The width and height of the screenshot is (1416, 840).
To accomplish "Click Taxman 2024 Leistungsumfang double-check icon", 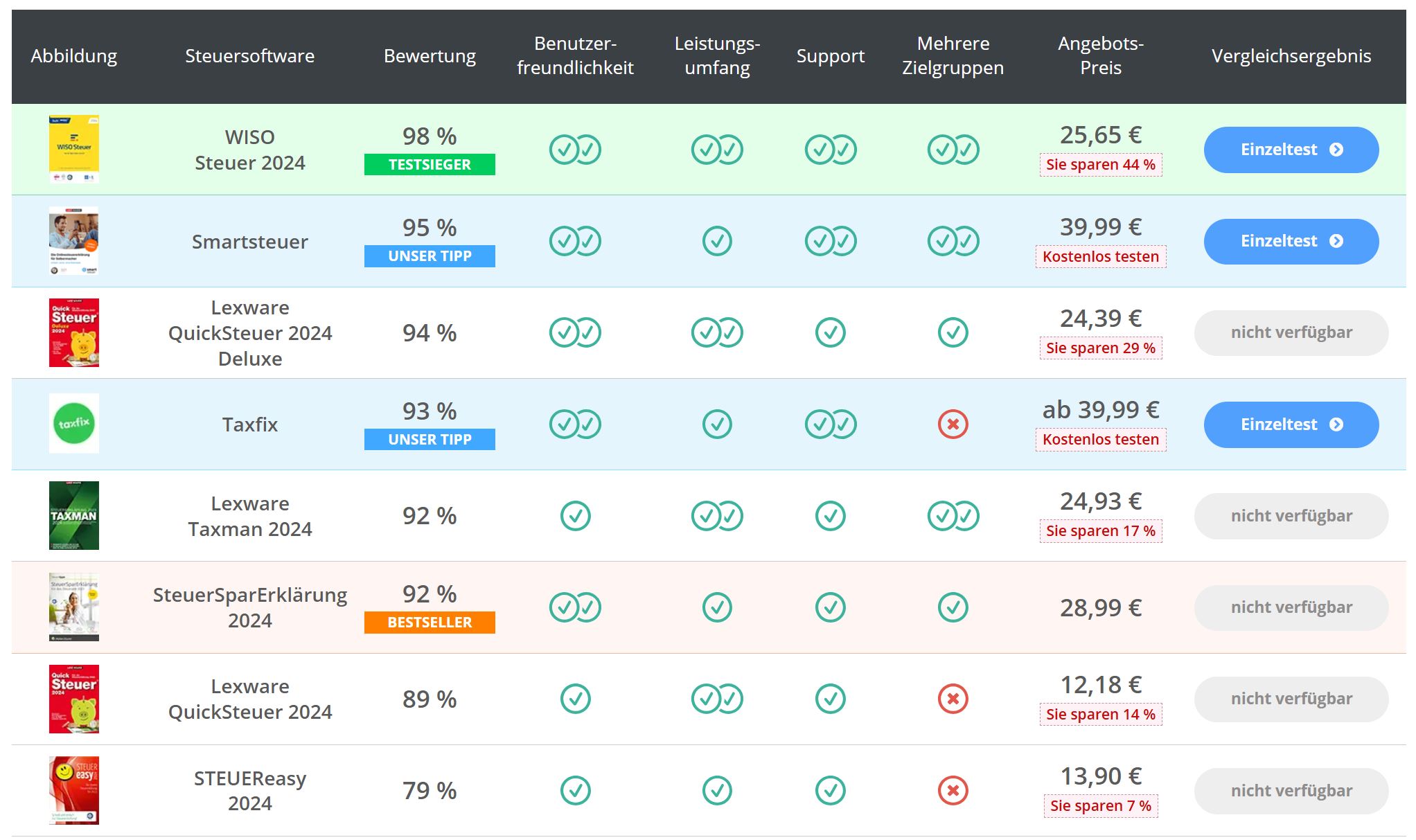I will (717, 516).
